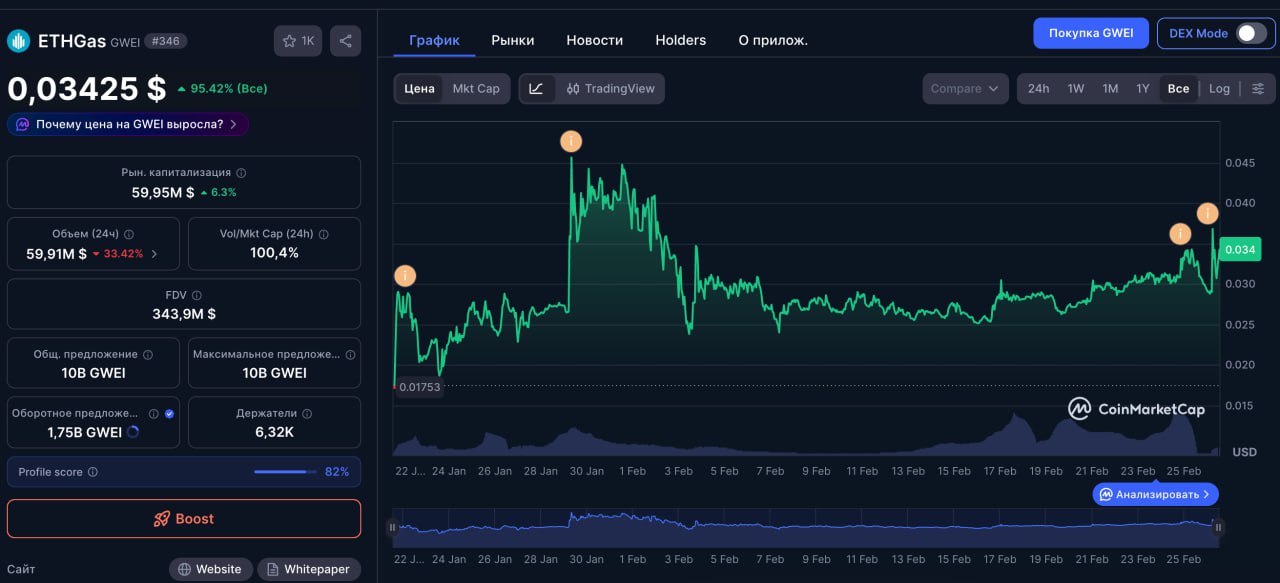Click info icon beside Держатели

point(307,413)
